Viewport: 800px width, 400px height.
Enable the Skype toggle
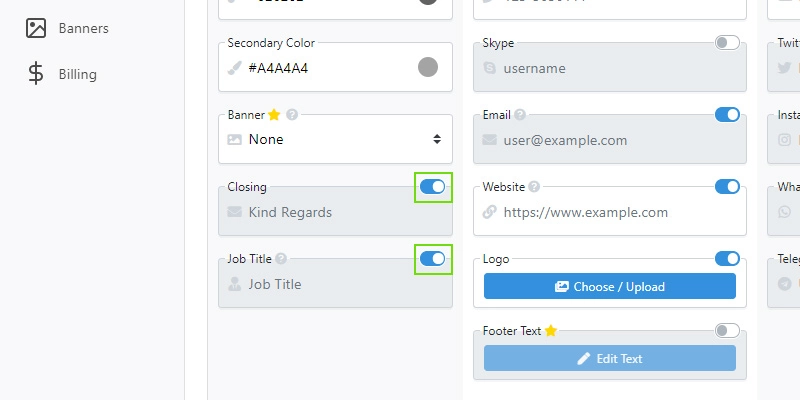click(727, 43)
